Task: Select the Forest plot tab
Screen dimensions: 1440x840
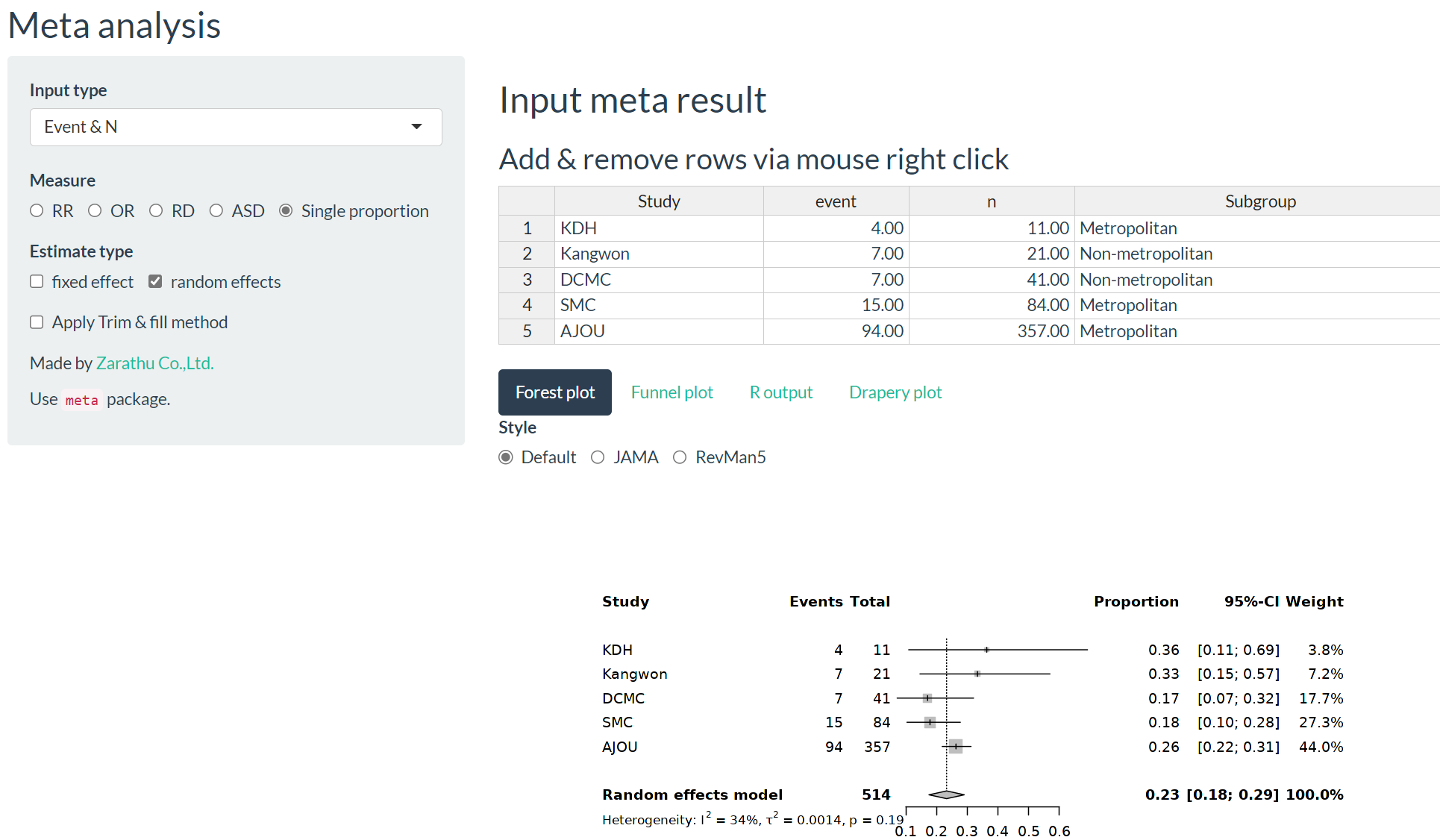Action: click(x=554, y=392)
